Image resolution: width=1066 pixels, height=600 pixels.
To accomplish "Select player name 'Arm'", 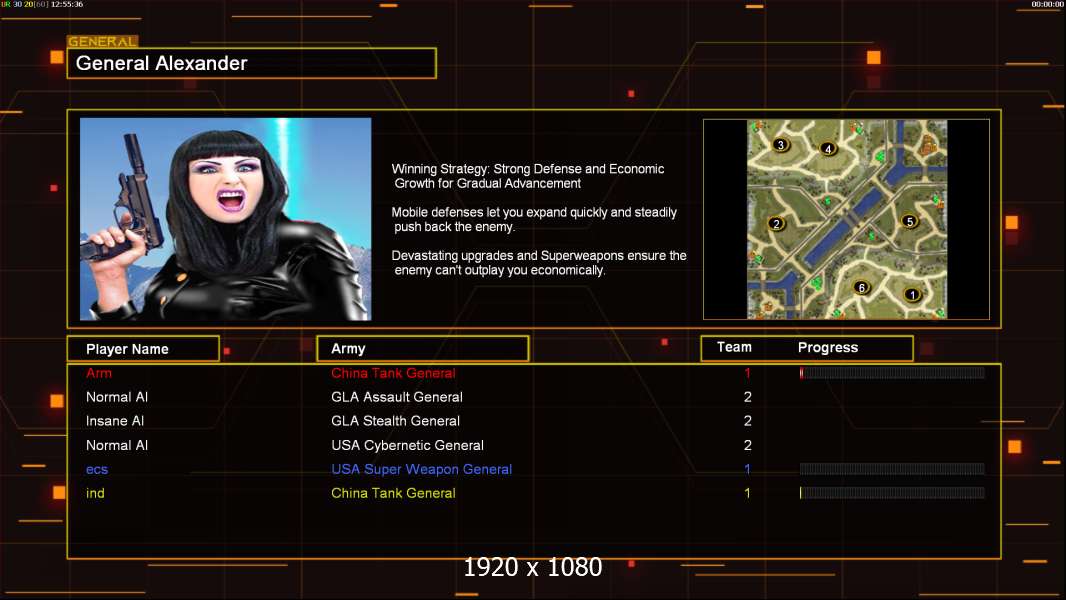I will point(99,372).
